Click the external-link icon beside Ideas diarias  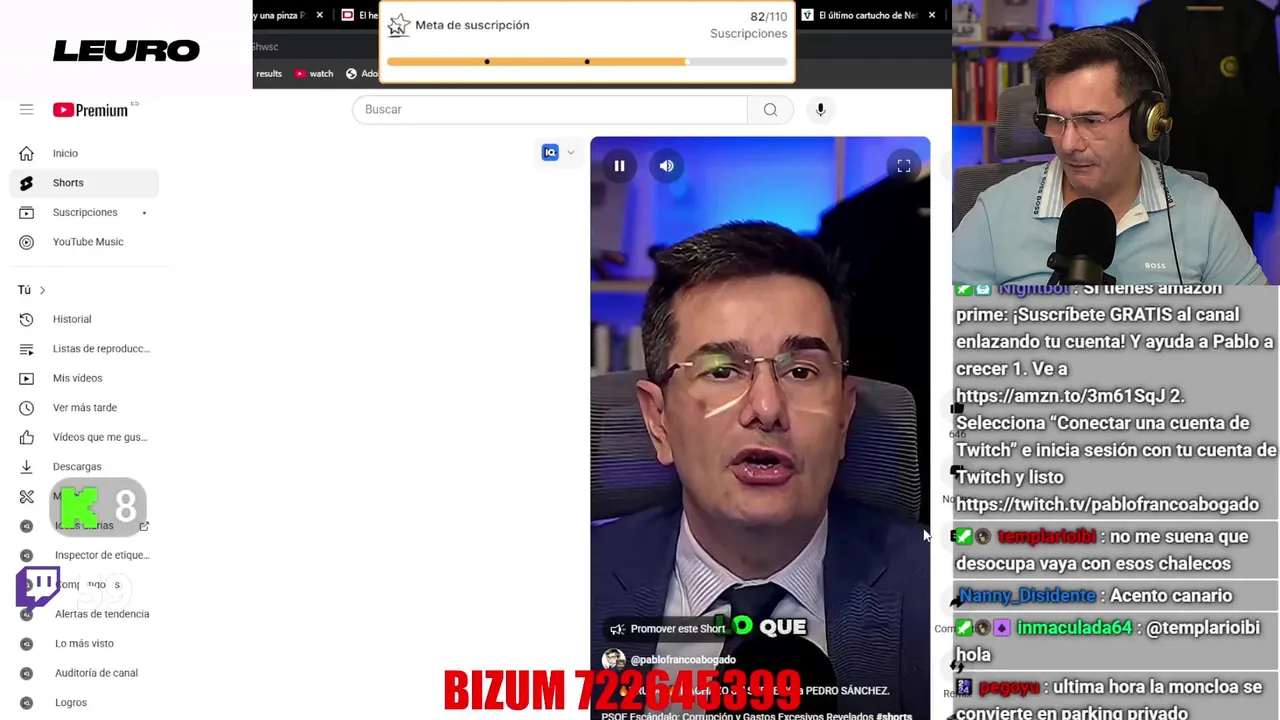tap(144, 526)
